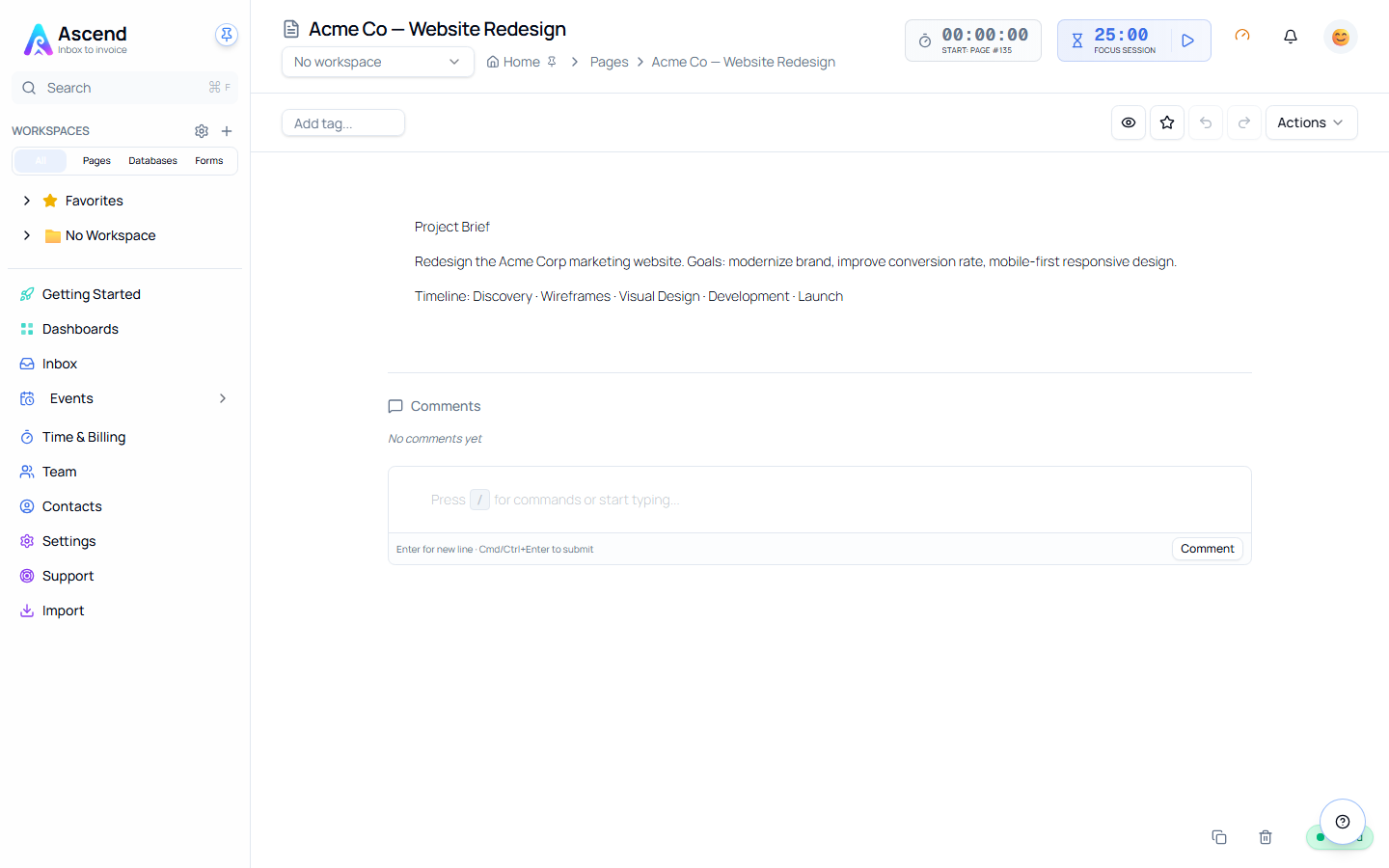The height and width of the screenshot is (868, 1389).
Task: Toggle the sidebar pin icon
Action: [x=226, y=35]
